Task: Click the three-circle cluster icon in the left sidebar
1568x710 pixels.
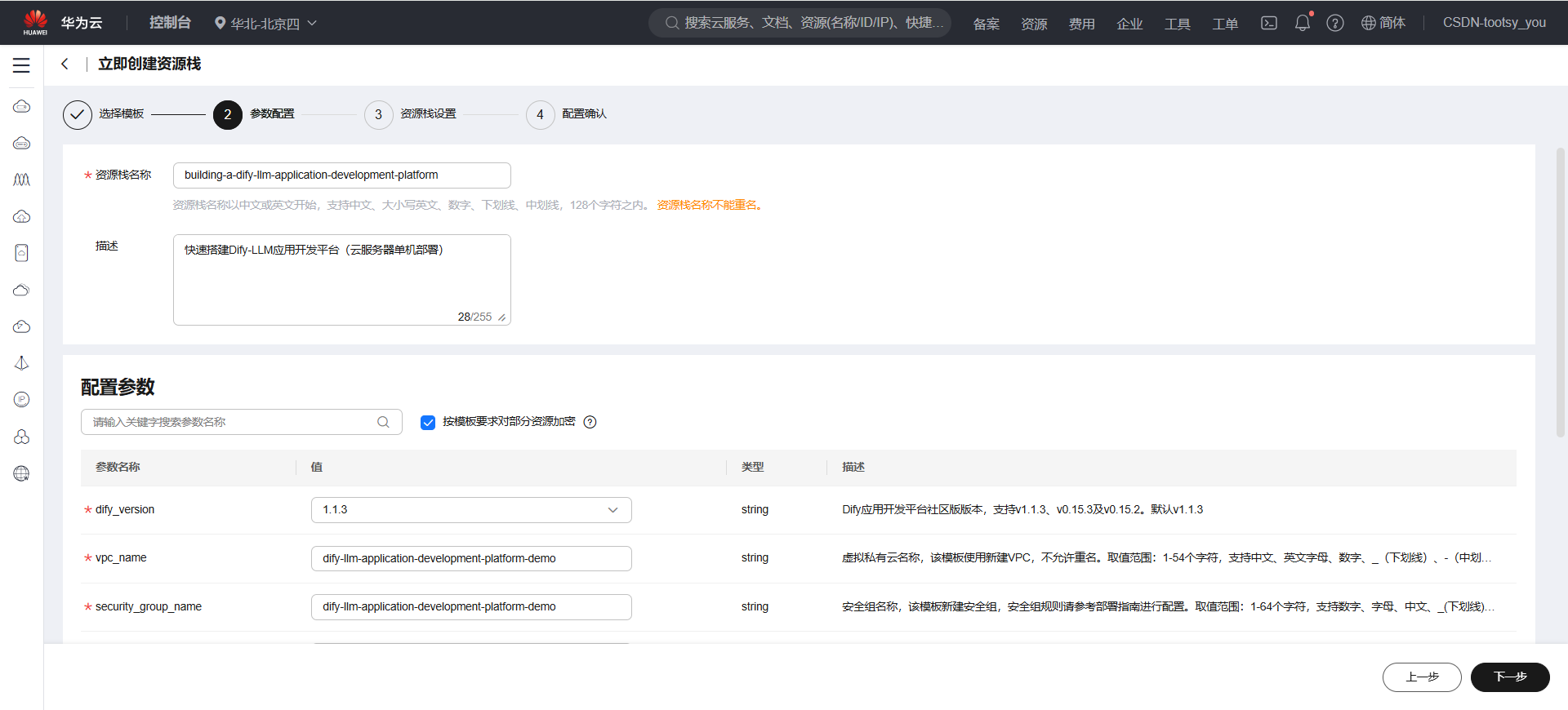Action: [x=22, y=437]
